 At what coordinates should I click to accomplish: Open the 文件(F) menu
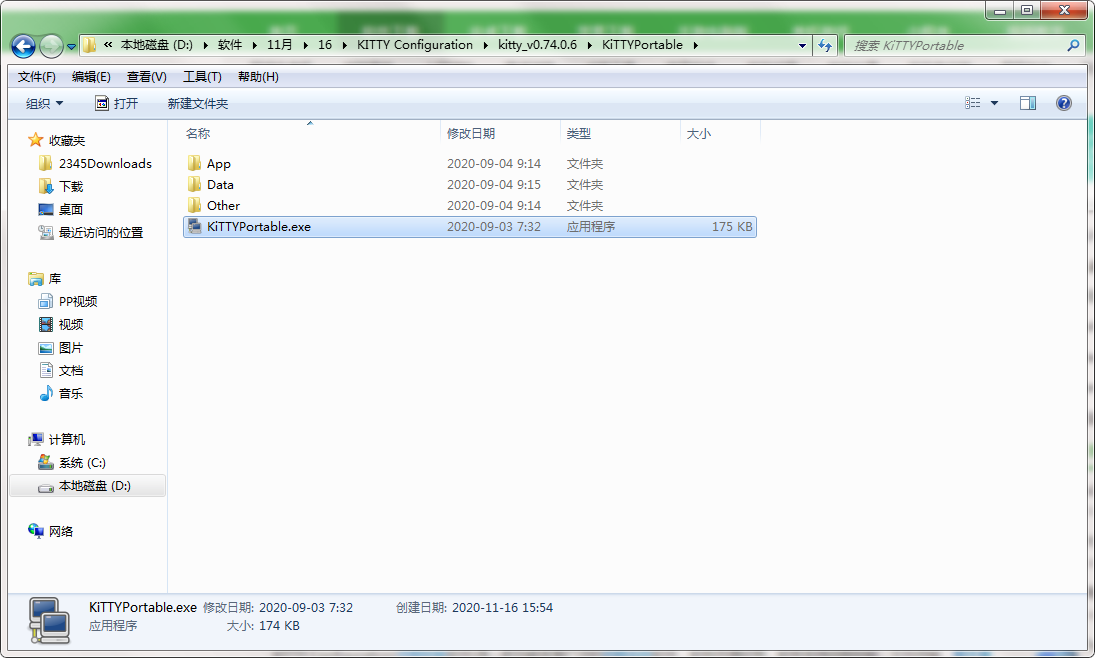tap(36, 77)
